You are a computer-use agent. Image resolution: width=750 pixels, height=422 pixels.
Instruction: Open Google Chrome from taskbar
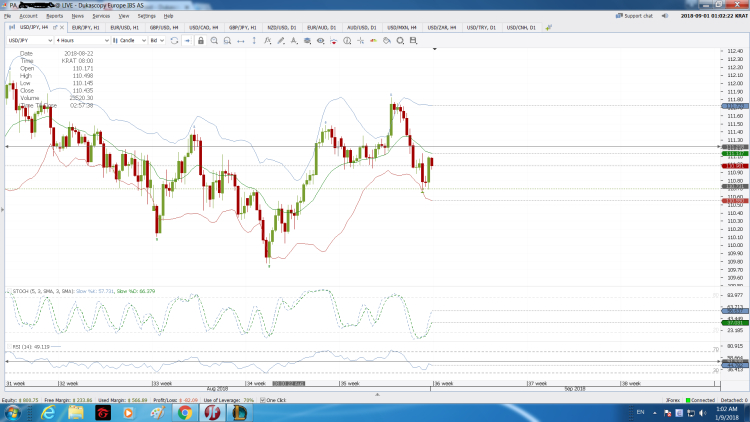185,412
